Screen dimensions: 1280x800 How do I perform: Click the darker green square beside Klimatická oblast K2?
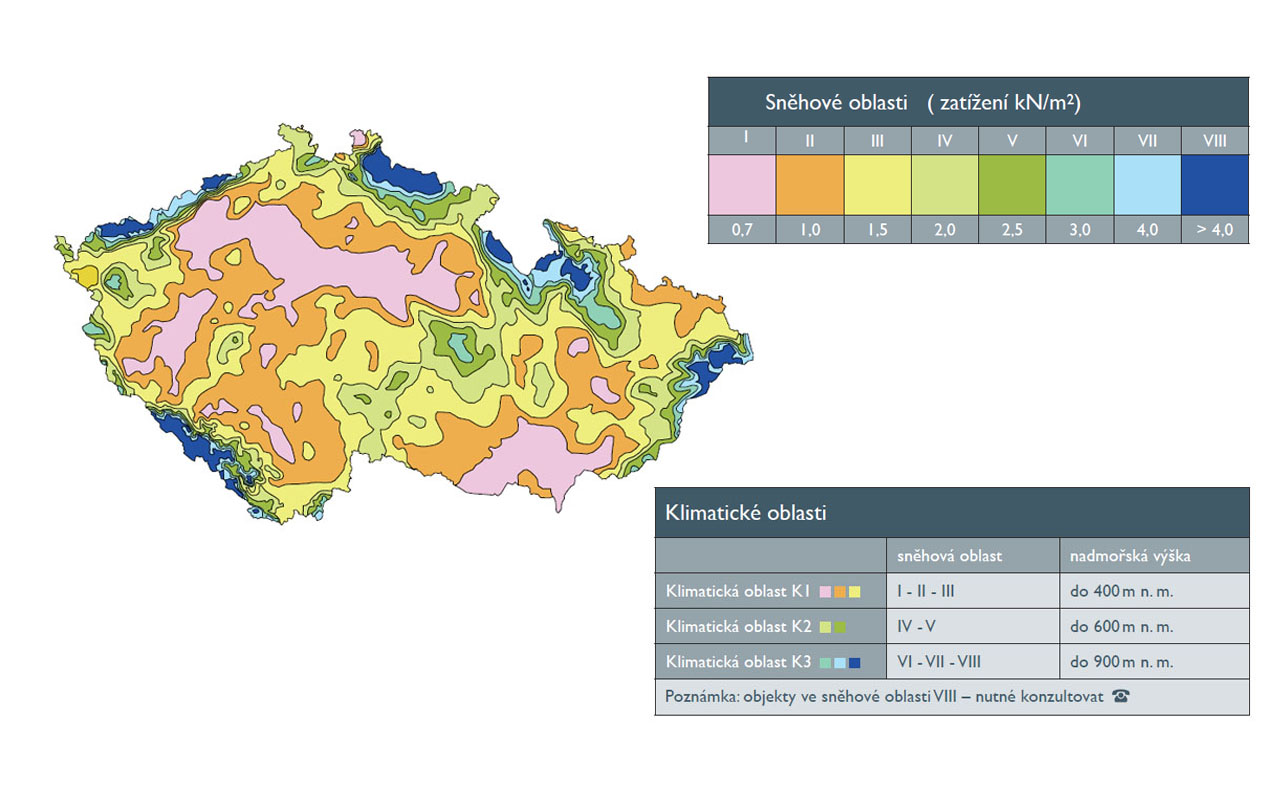840,627
